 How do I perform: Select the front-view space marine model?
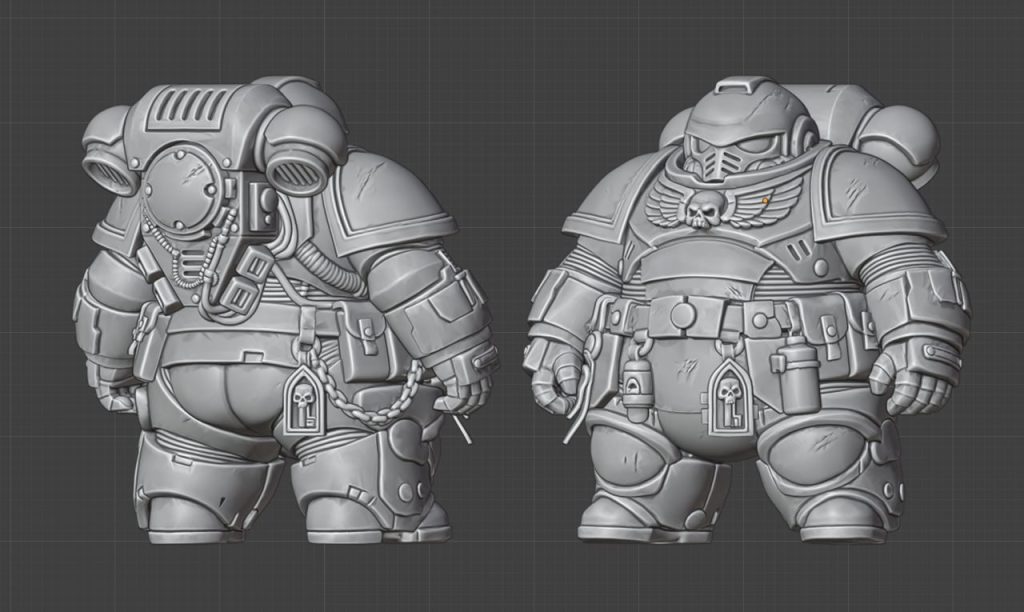click(x=746, y=310)
